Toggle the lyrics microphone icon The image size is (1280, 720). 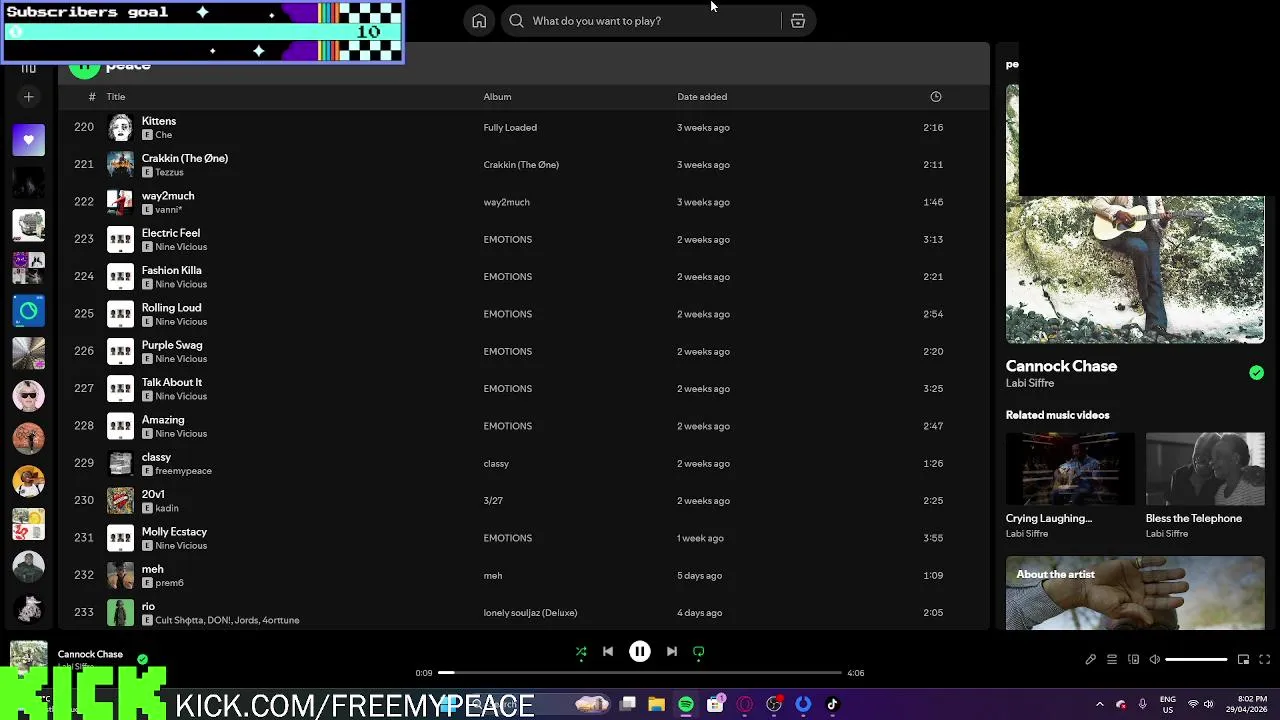tap(1090, 660)
